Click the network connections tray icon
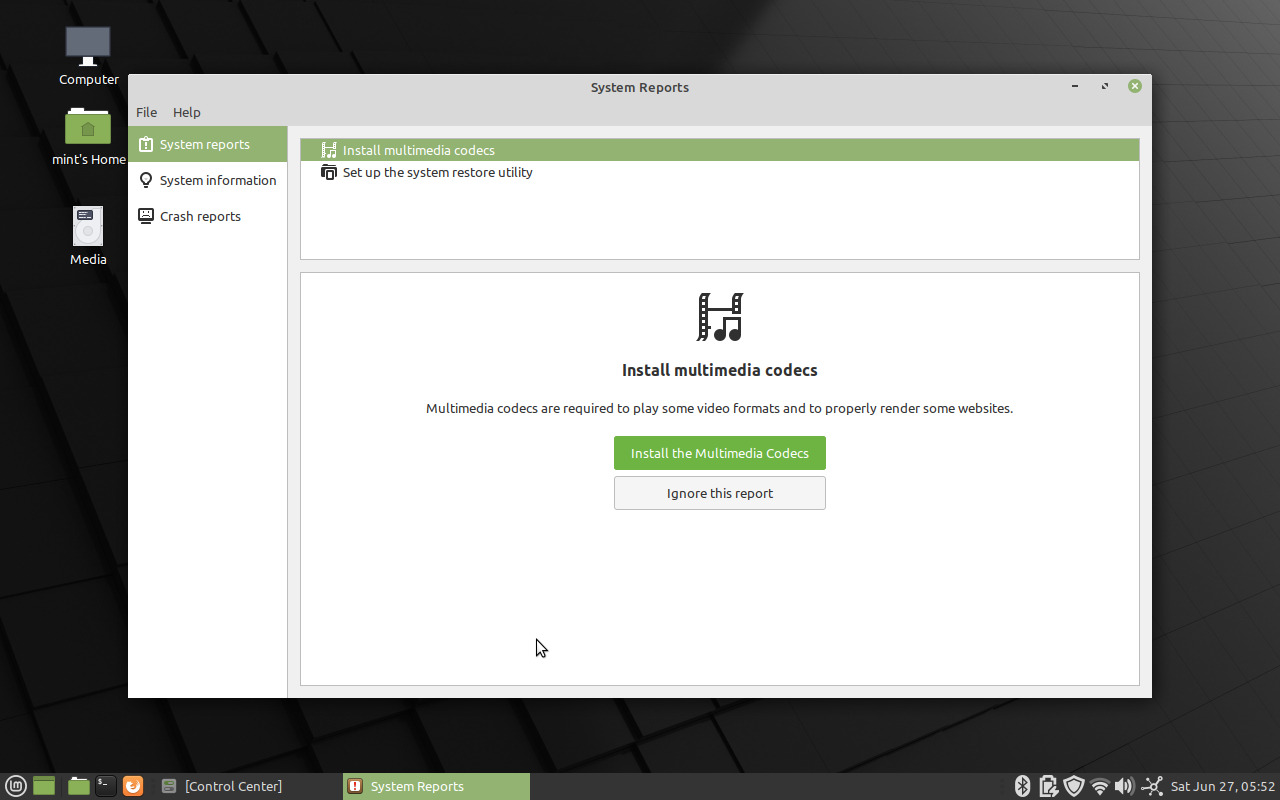Viewport: 1280px width, 800px height. tap(1152, 786)
